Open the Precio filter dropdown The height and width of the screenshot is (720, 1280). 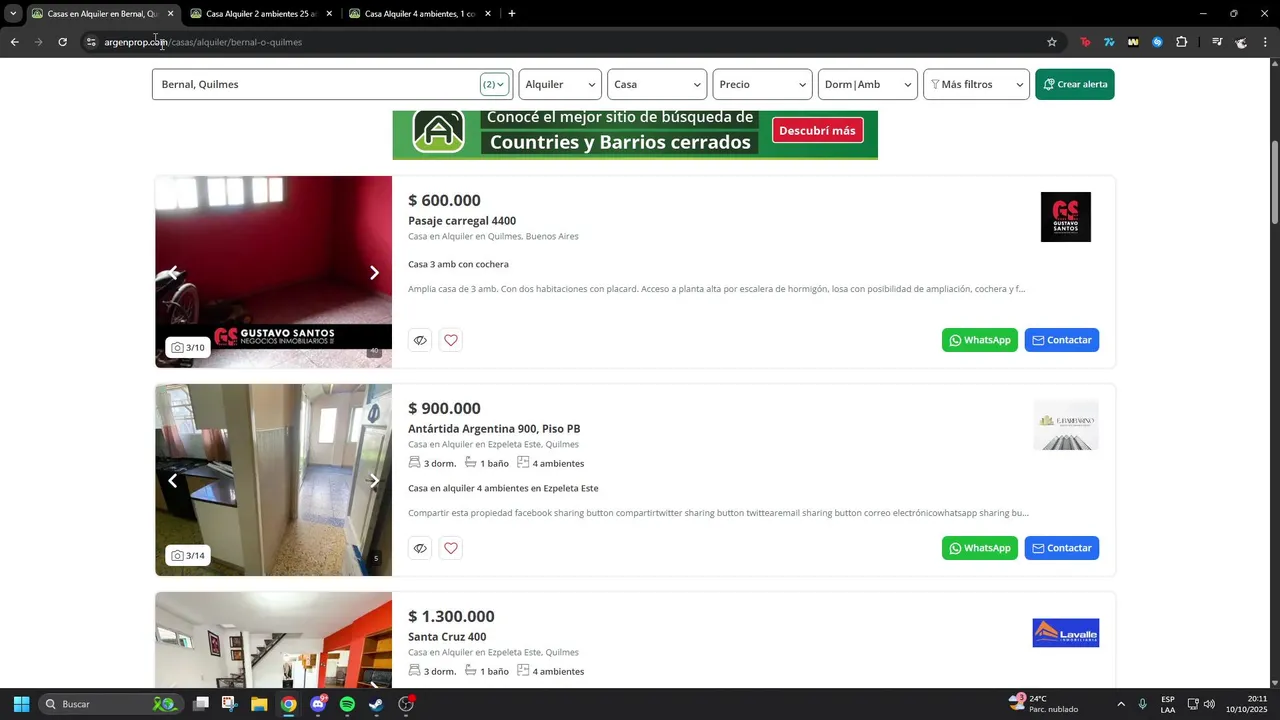762,84
